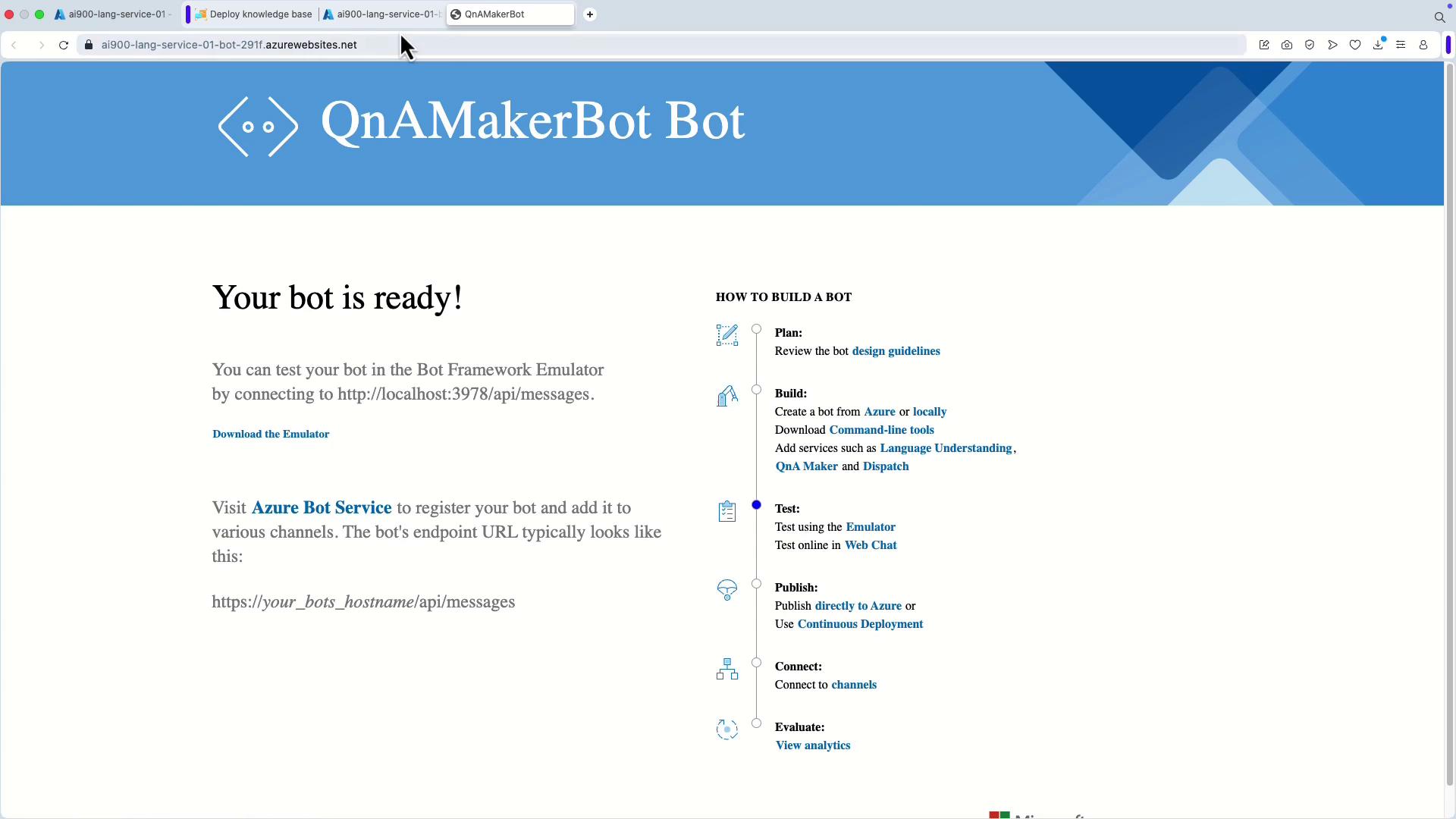
Task: Click the tab search magnifier icon
Action: pos(1439,17)
